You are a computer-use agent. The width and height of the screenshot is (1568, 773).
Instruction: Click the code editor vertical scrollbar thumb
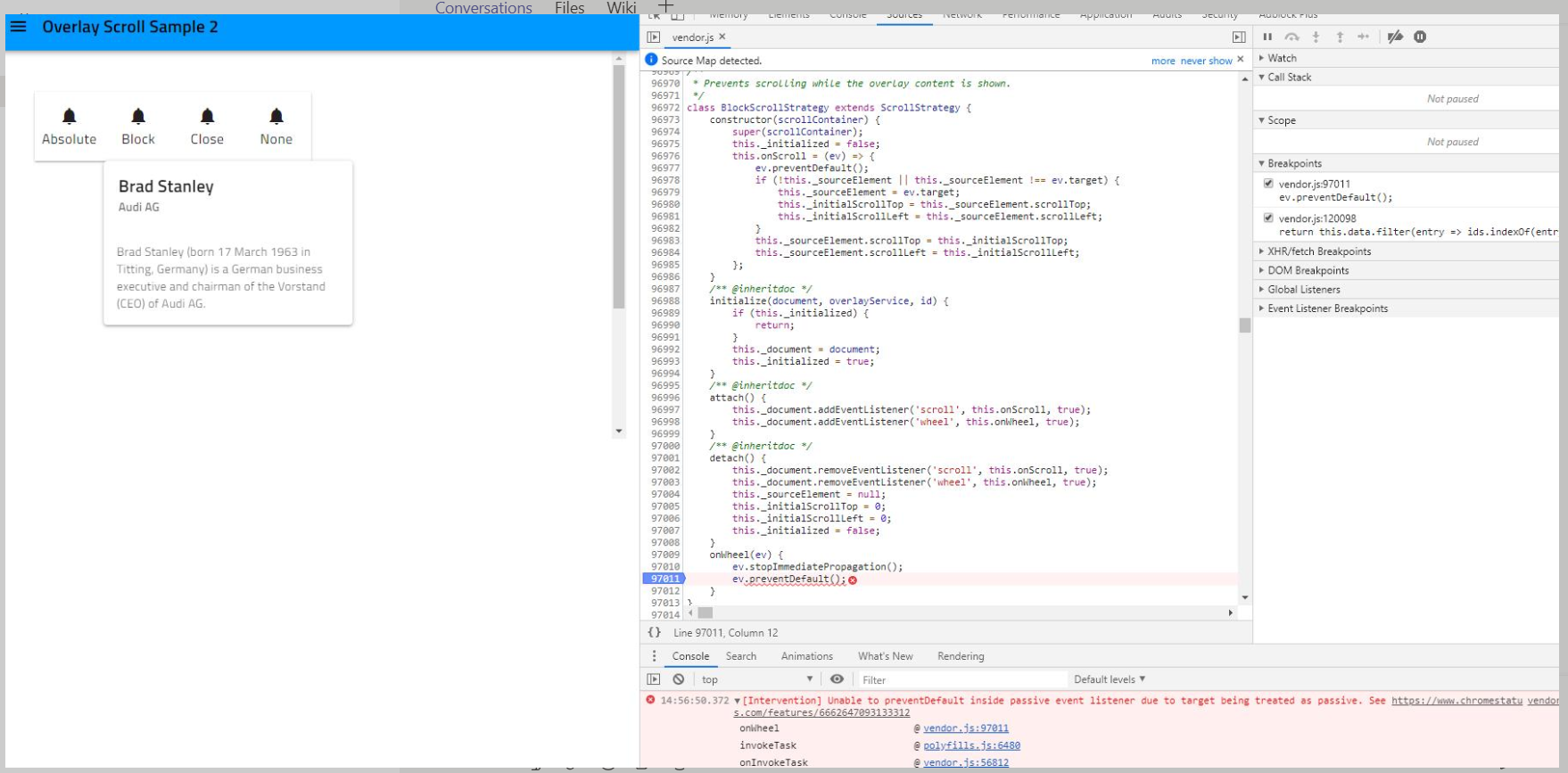1245,325
